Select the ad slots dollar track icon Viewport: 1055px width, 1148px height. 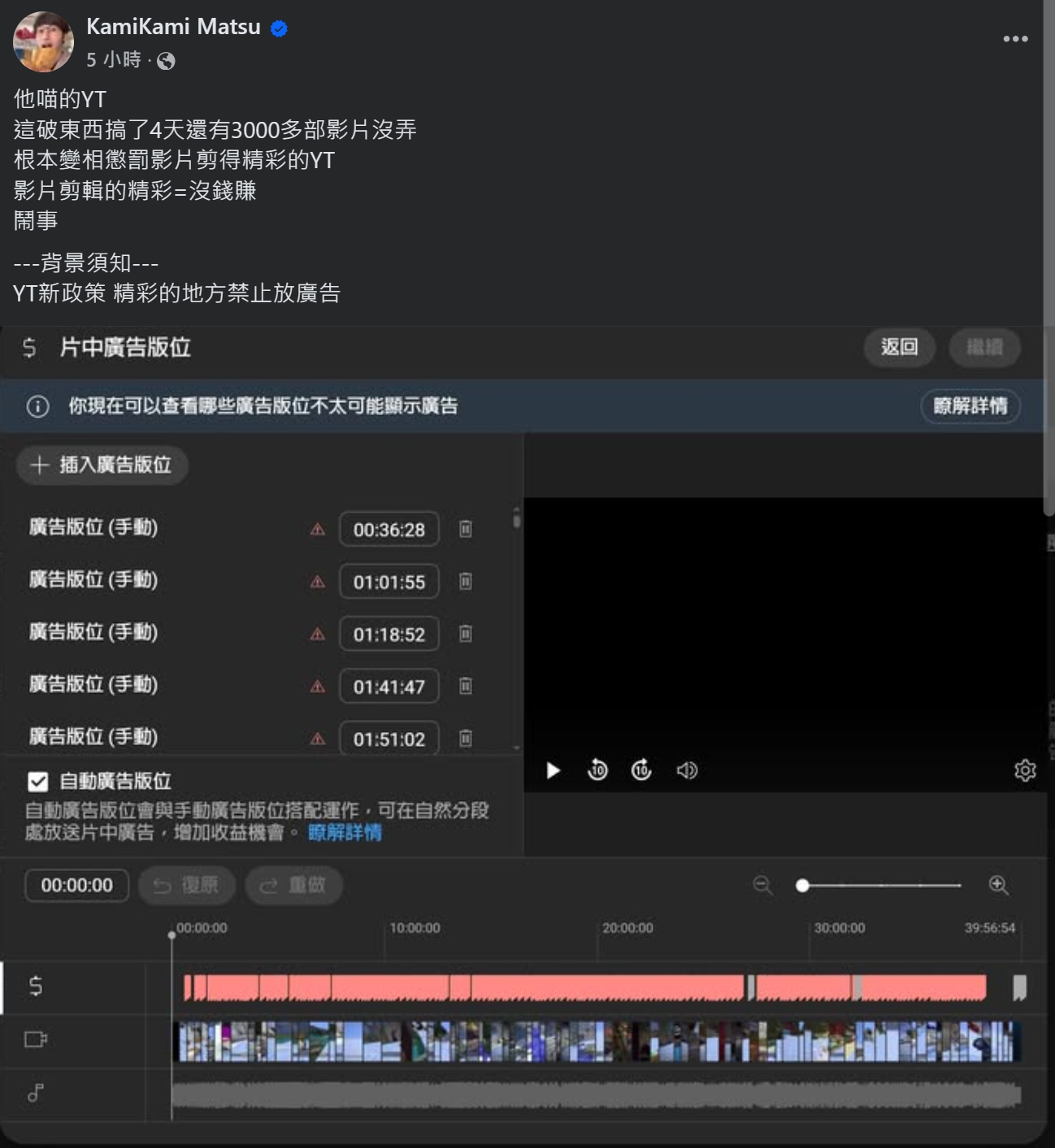click(x=36, y=986)
